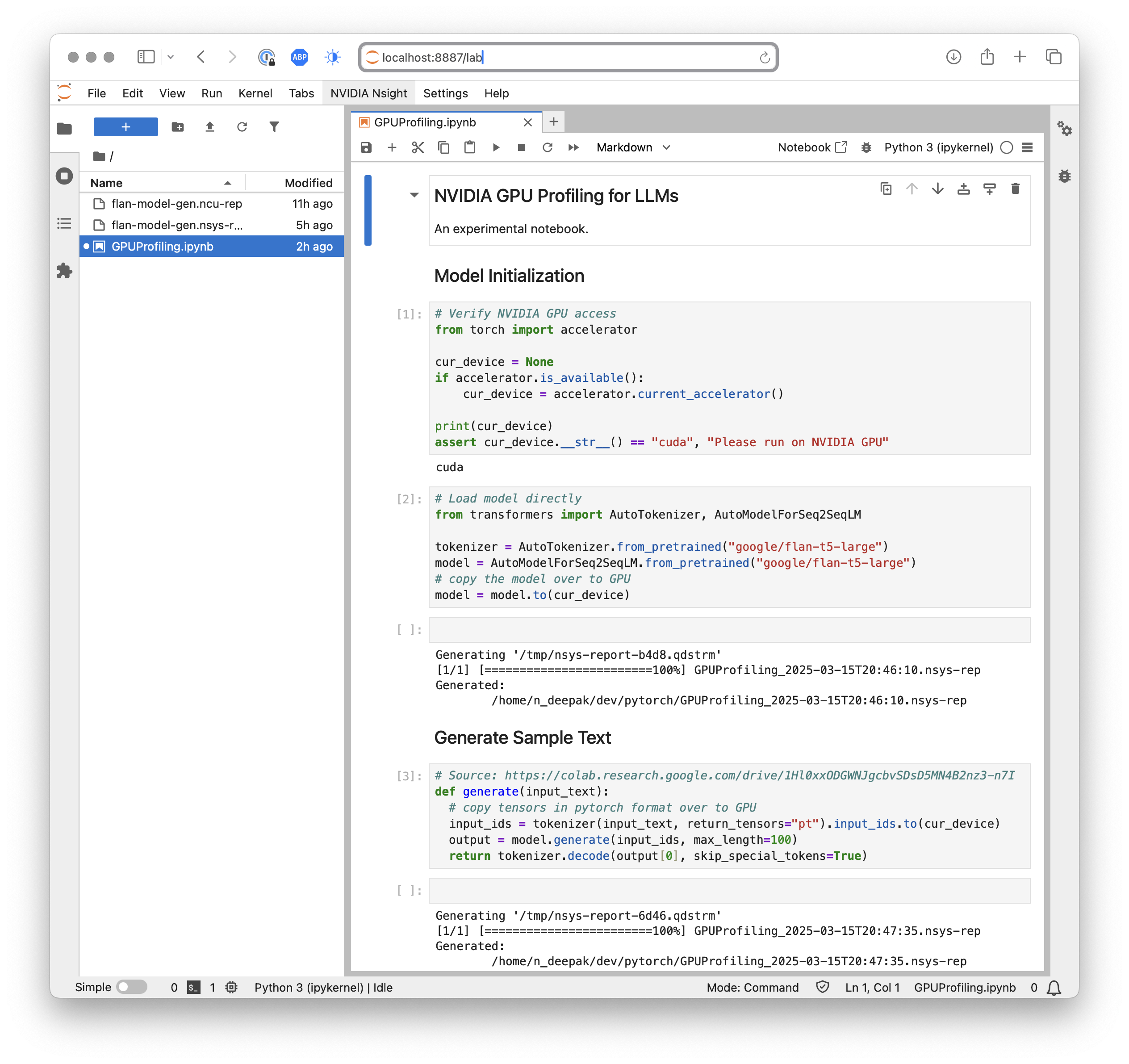This screenshot has width=1129, height=1064.
Task: Open the Kernel menu
Action: pos(255,93)
